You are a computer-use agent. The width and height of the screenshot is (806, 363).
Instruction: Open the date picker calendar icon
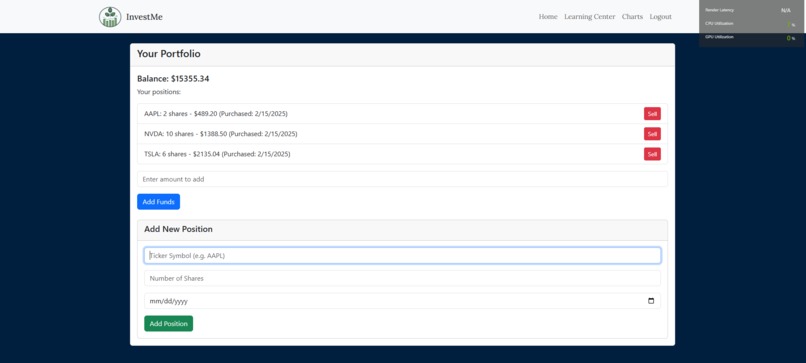click(651, 301)
